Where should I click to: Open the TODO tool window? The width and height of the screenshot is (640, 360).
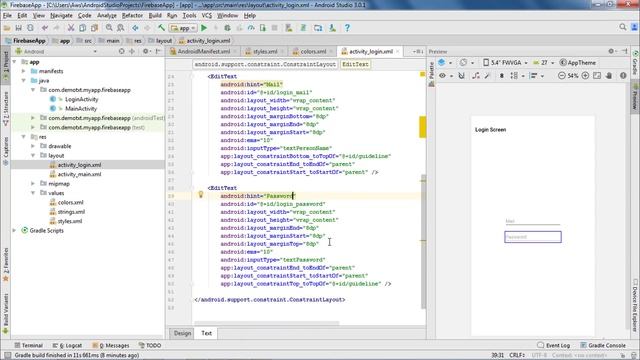click(x=149, y=345)
